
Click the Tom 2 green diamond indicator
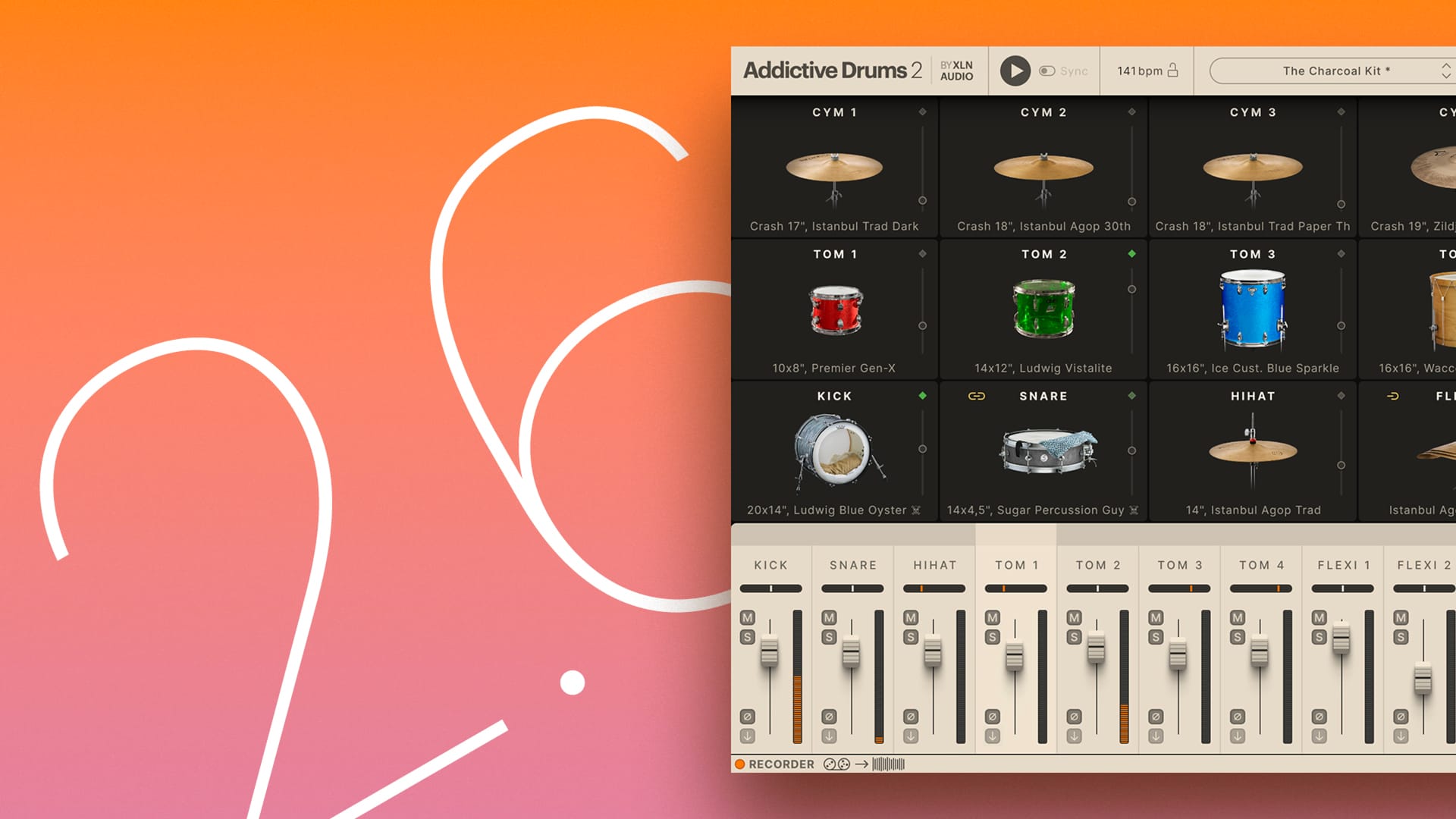(1131, 254)
